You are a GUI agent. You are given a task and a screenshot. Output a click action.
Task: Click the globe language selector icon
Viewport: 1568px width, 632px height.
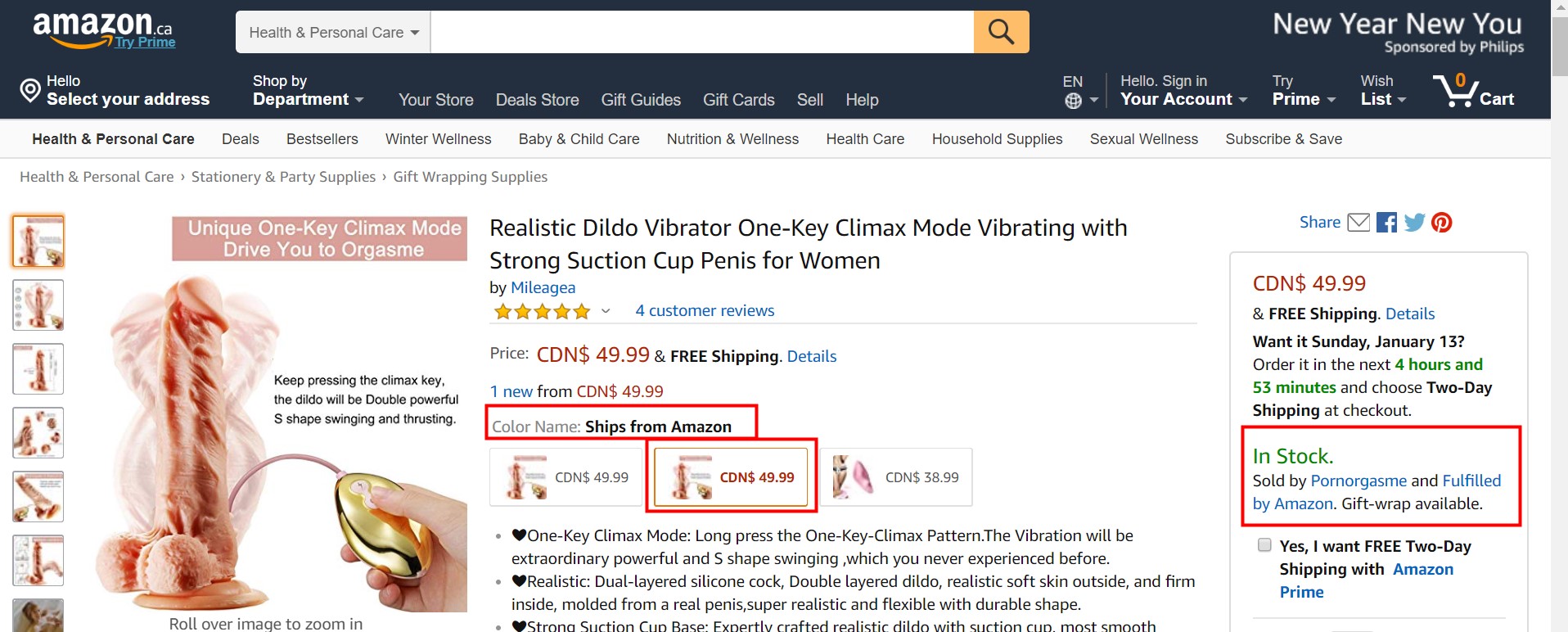(x=1073, y=101)
